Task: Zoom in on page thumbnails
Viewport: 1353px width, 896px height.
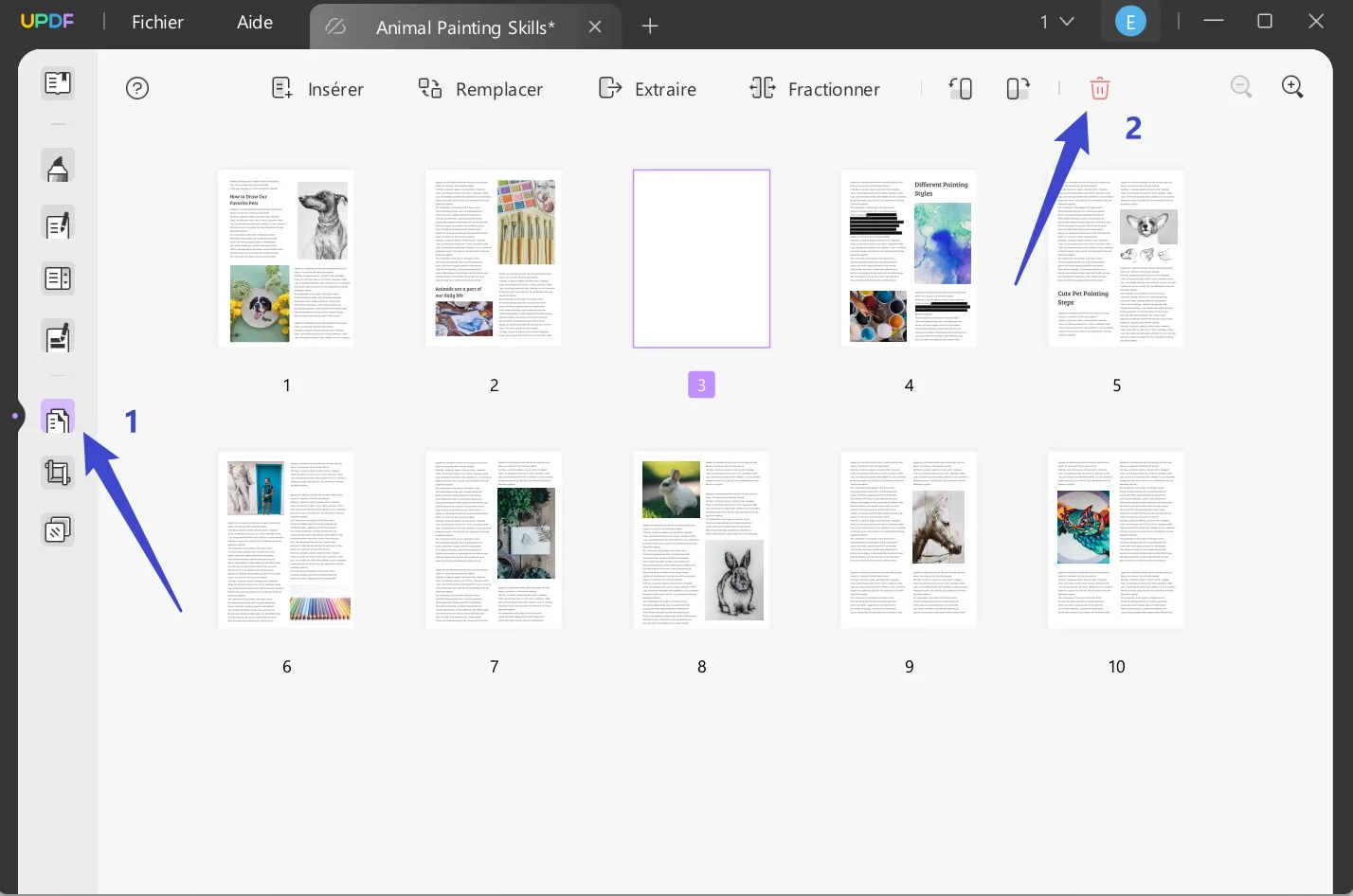Action: coord(1292,86)
